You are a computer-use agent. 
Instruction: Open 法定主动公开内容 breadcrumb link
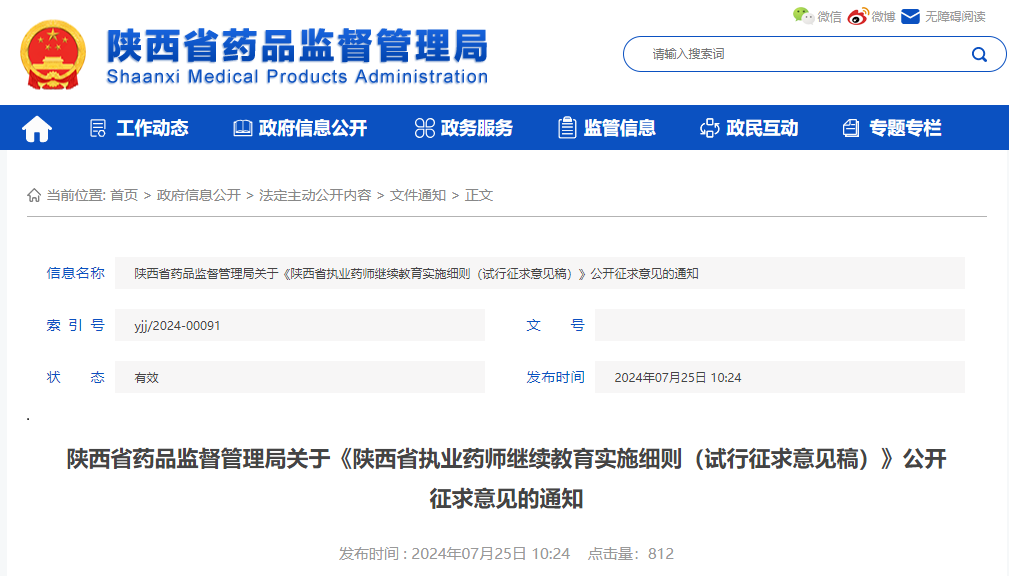click(x=315, y=195)
